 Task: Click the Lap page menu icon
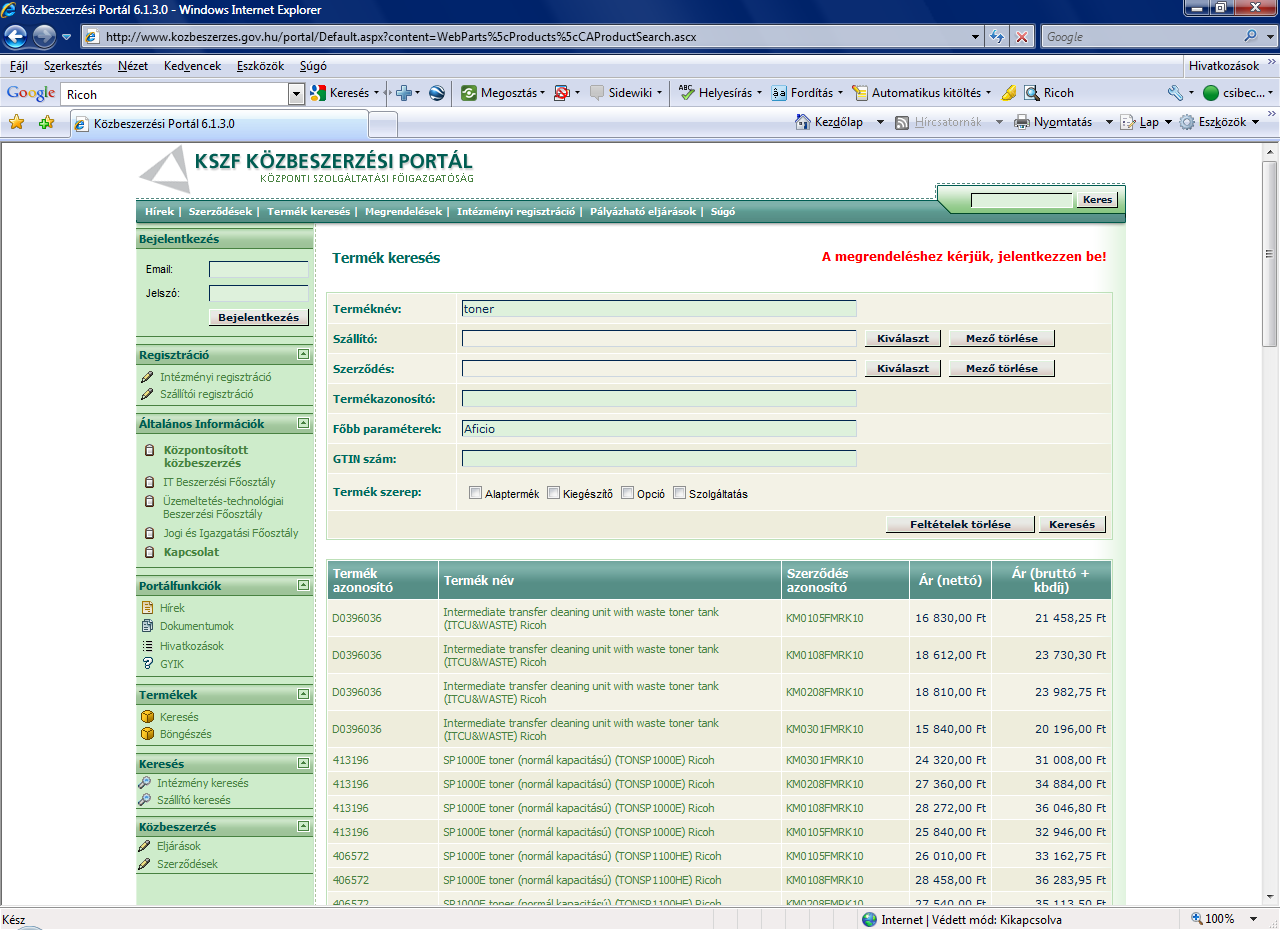point(1127,122)
